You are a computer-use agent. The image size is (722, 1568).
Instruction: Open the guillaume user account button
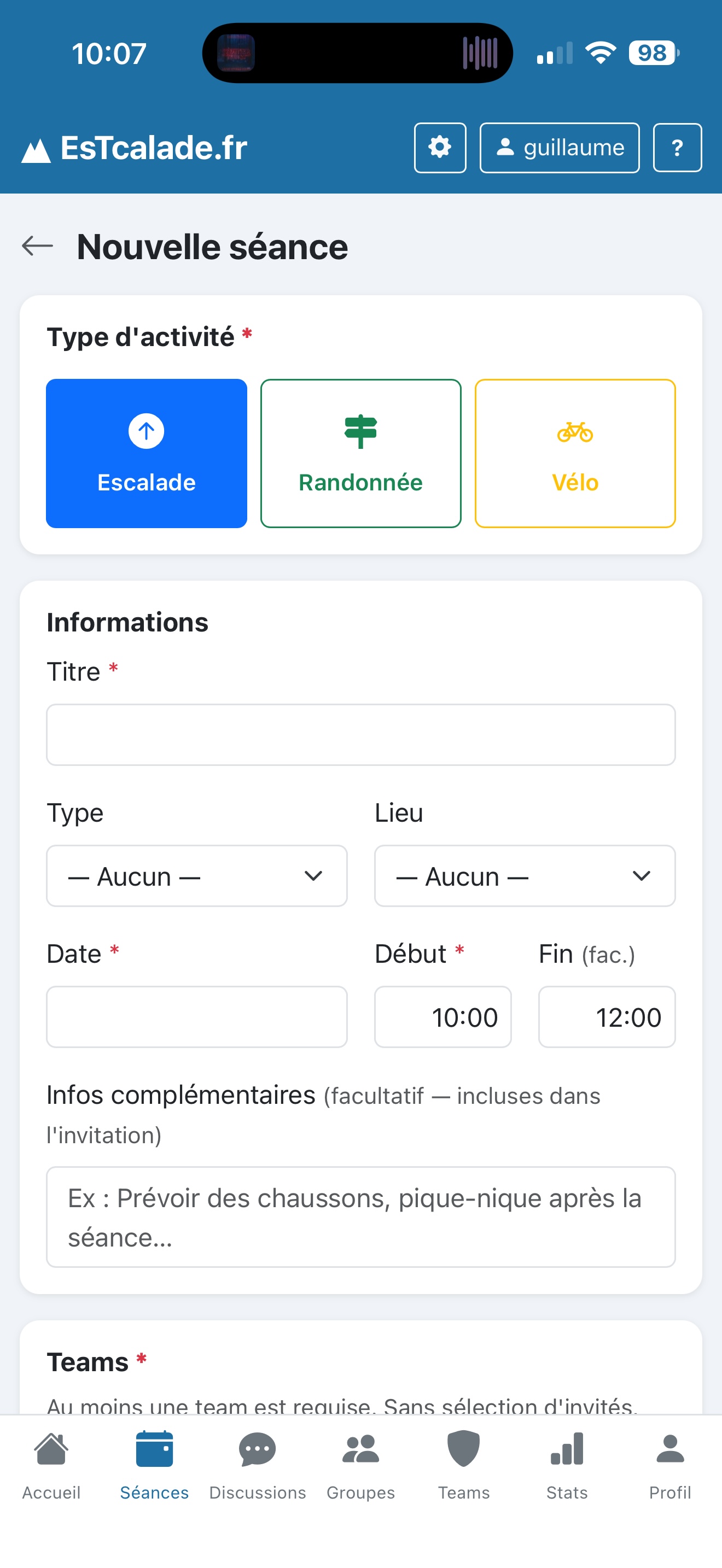[x=560, y=148]
